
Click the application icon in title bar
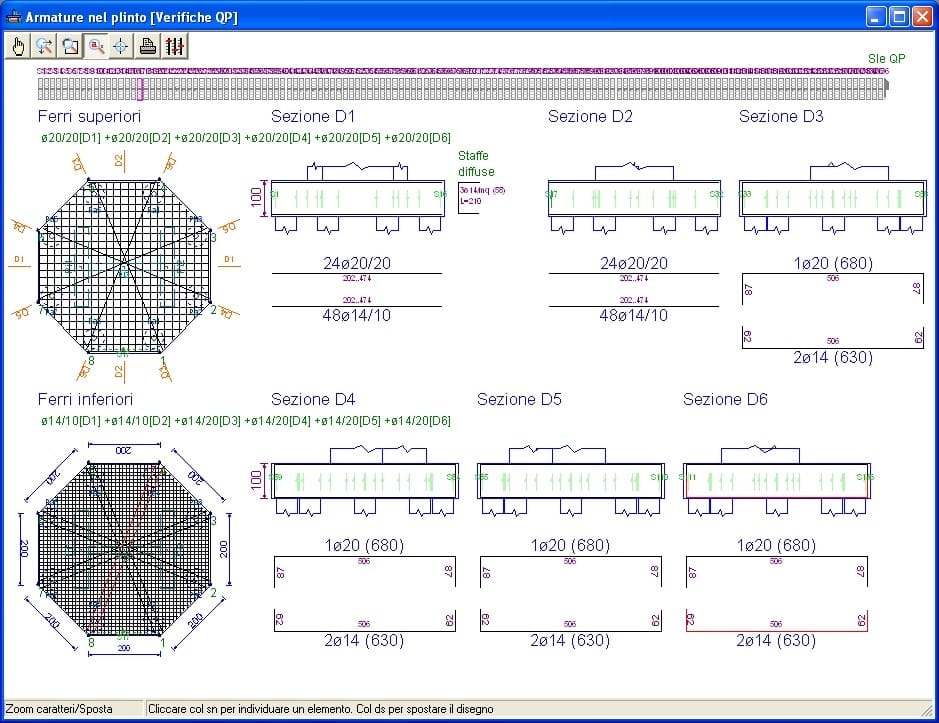coord(14,17)
